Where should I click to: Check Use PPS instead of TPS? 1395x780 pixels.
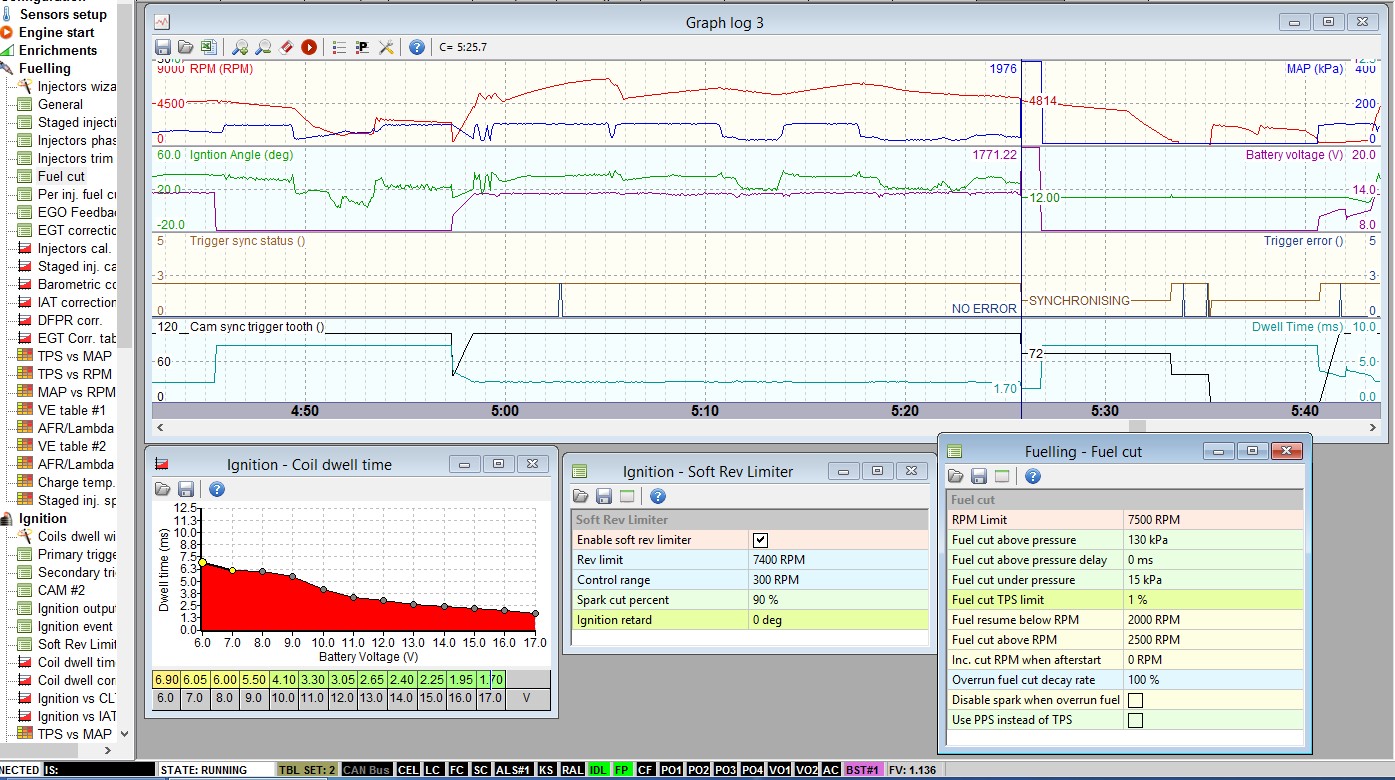click(1135, 720)
